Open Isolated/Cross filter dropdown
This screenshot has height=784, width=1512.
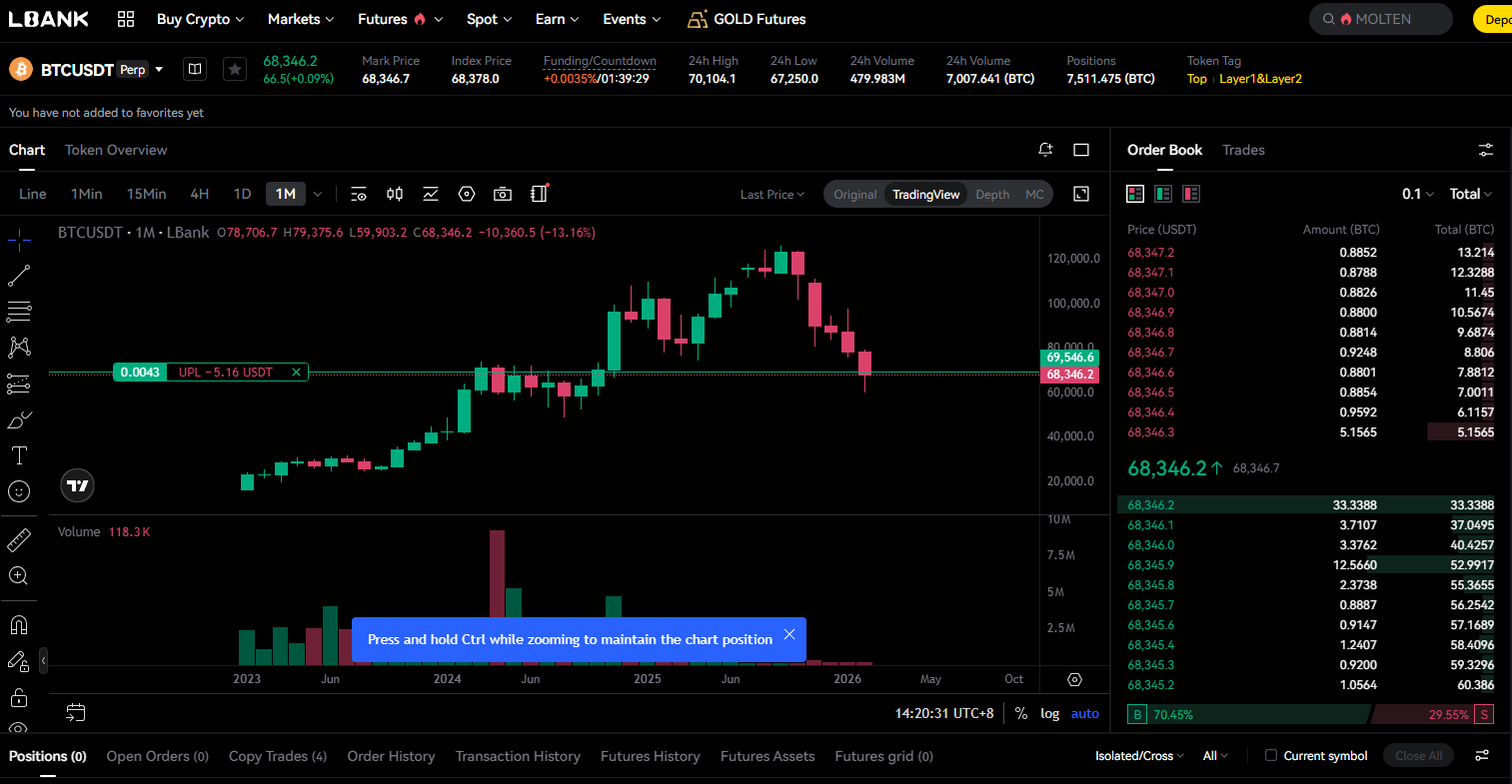1140,756
